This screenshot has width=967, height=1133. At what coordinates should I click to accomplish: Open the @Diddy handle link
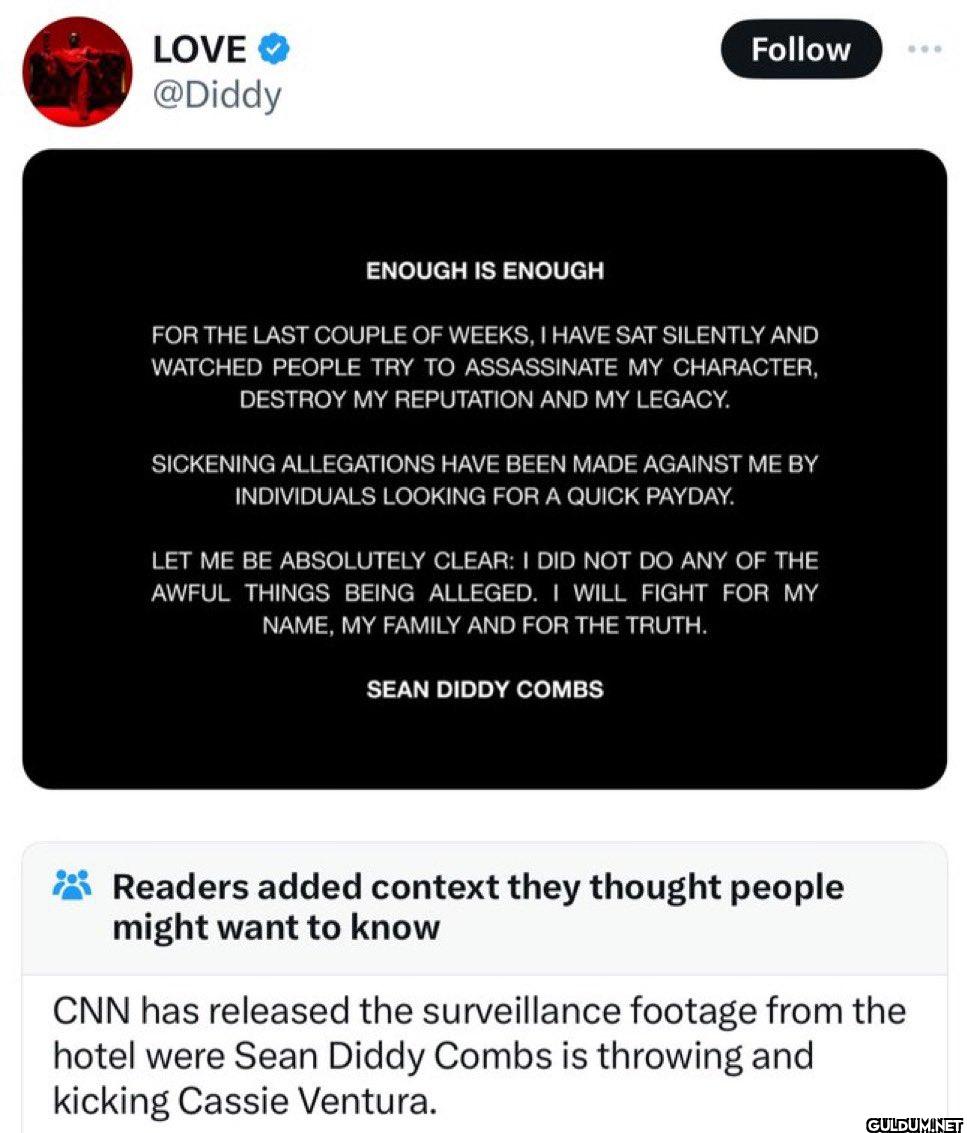pyautogui.click(x=217, y=95)
